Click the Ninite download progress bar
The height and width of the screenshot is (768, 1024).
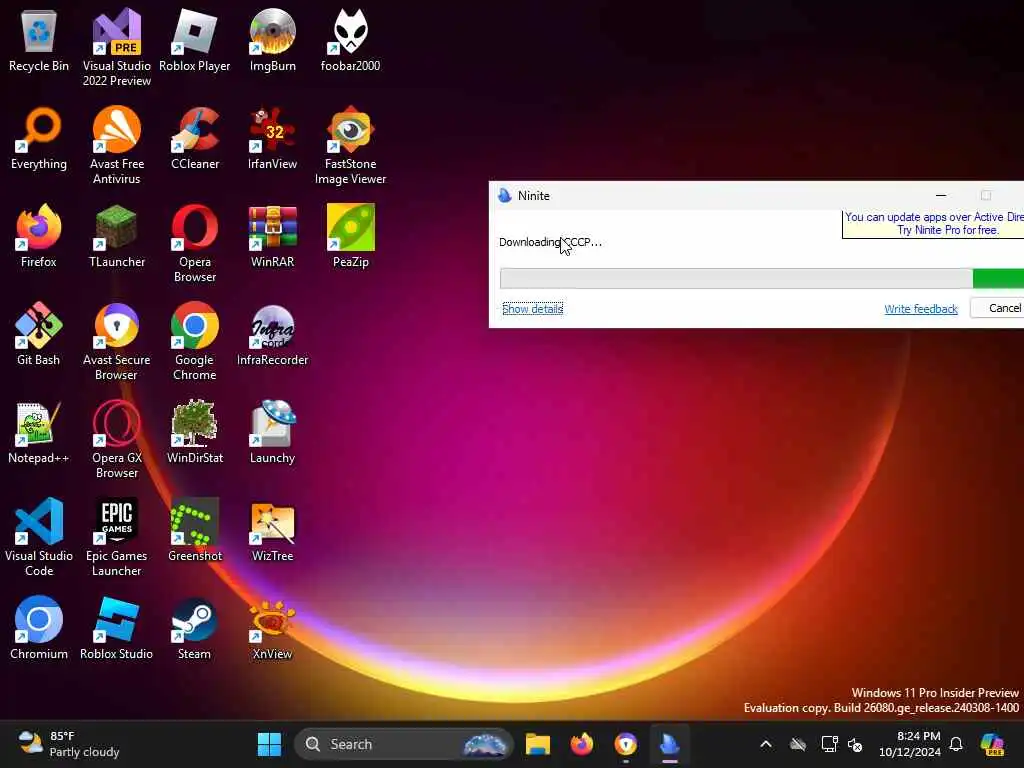click(x=761, y=278)
